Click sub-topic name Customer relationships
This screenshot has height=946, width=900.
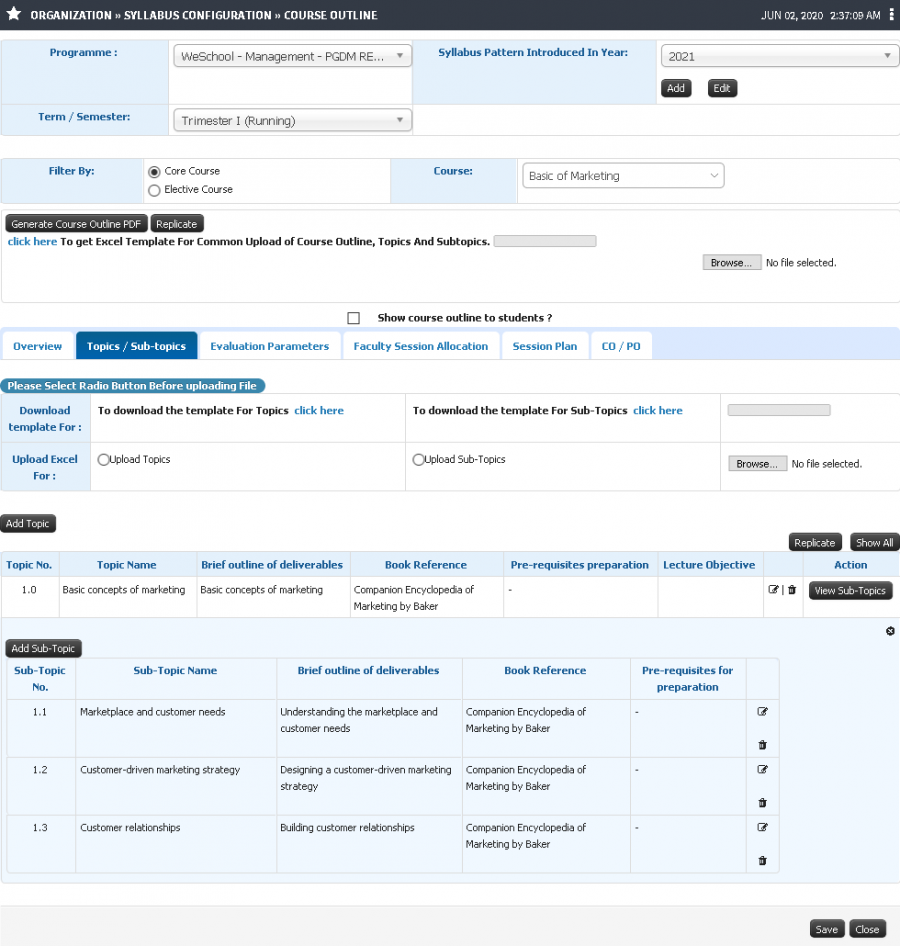130,828
